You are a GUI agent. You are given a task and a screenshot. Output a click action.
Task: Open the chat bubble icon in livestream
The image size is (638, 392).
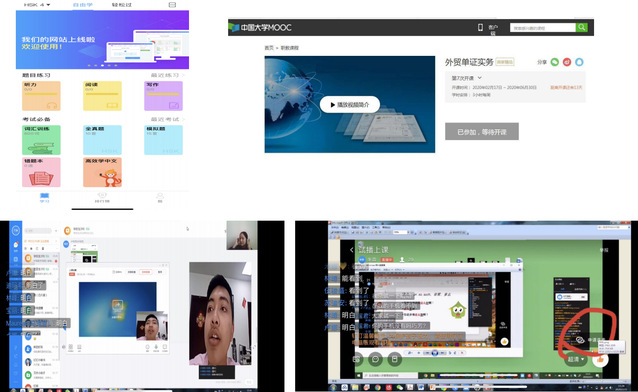(375, 359)
